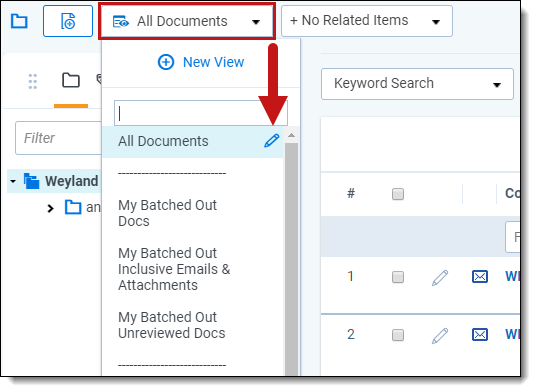Click the folder Filter input field
This screenshot has width=536, height=392.
pyautogui.click(x=58, y=138)
